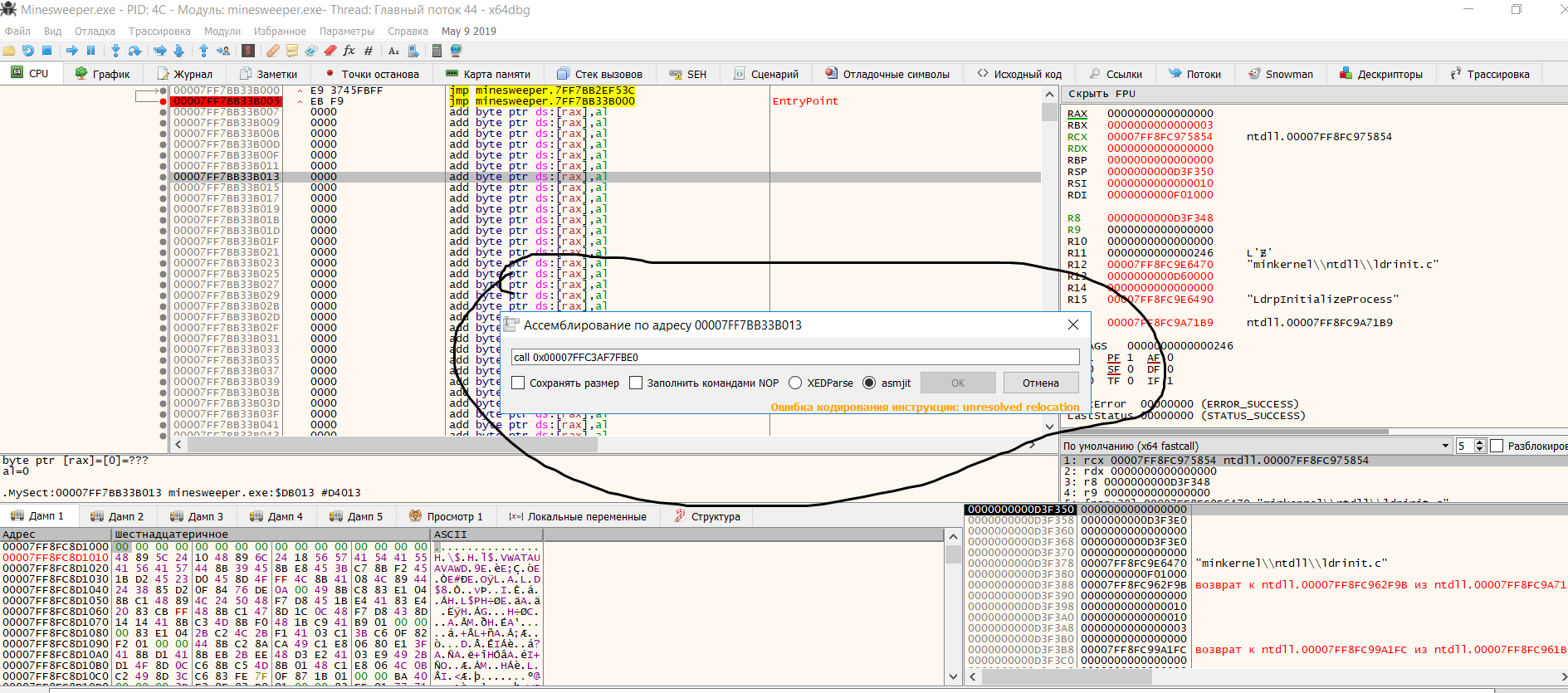This screenshot has height=693, width=1568.
Task: Click the assemble instruction input field
Action: [794, 357]
